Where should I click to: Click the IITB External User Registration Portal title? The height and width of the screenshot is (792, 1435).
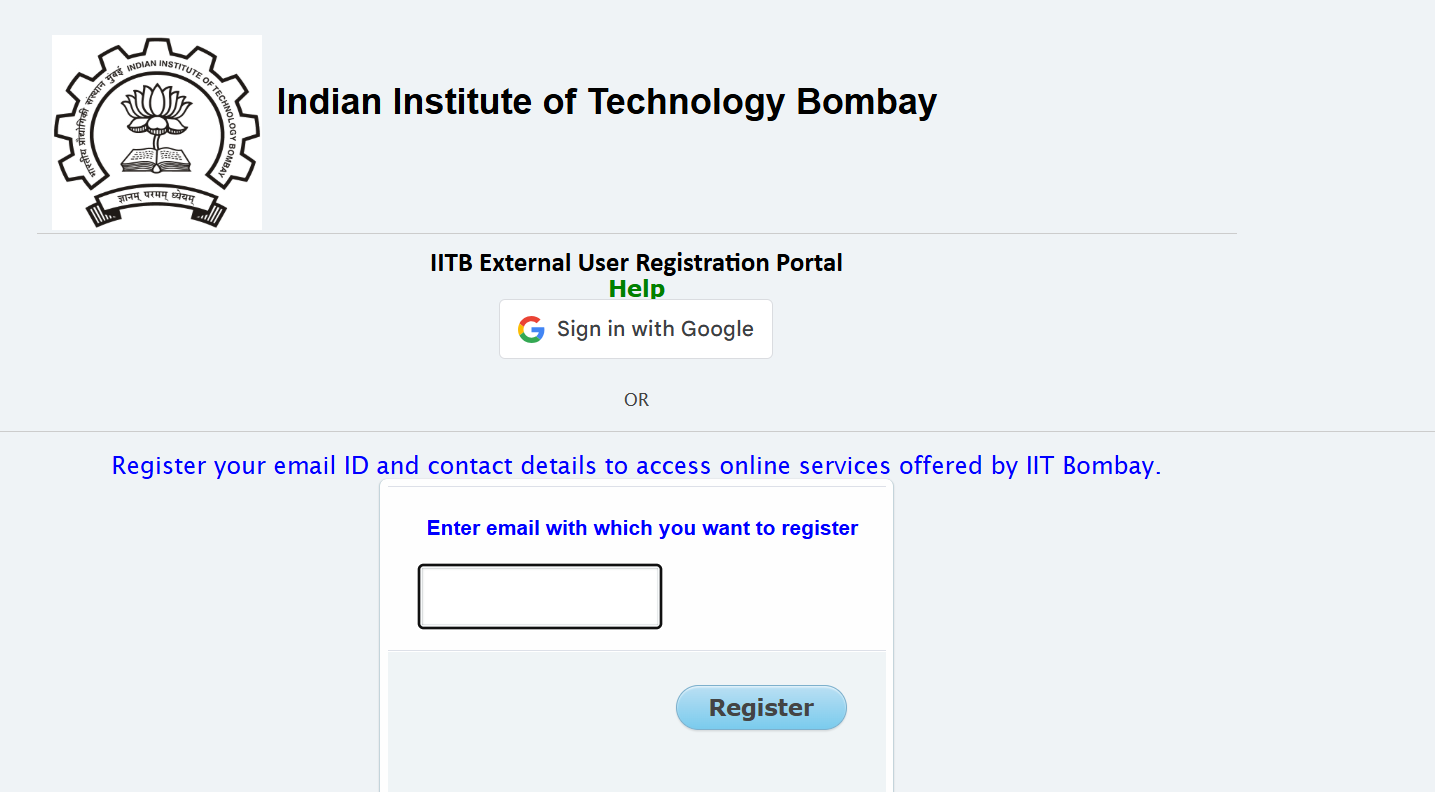pos(636,263)
